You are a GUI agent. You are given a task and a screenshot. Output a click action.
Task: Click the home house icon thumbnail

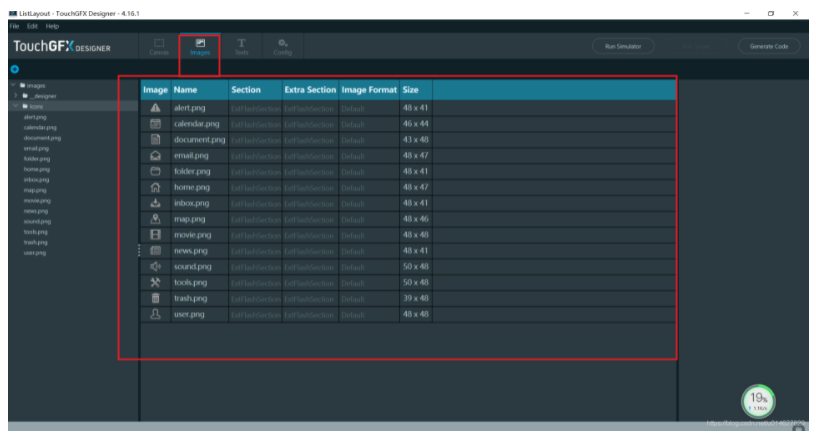[x=155, y=187]
